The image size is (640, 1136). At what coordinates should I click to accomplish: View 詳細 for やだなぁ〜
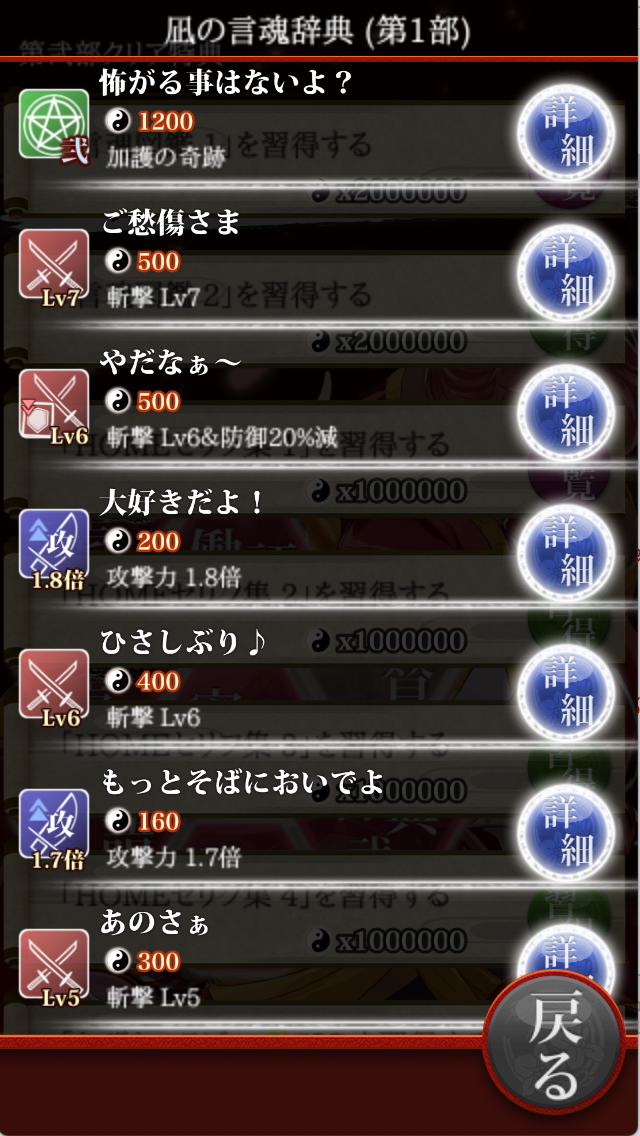click(x=567, y=412)
